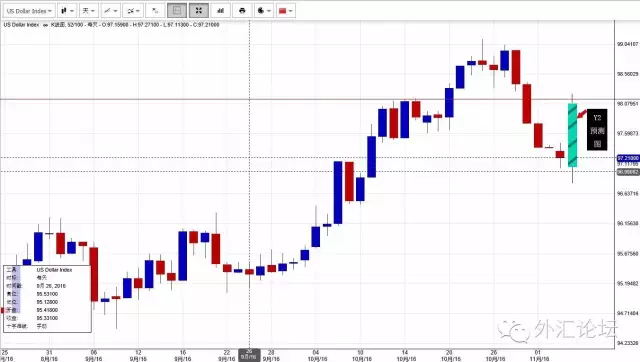Click the 95.19482 price axis label
640x362 pixels.
click(627, 283)
